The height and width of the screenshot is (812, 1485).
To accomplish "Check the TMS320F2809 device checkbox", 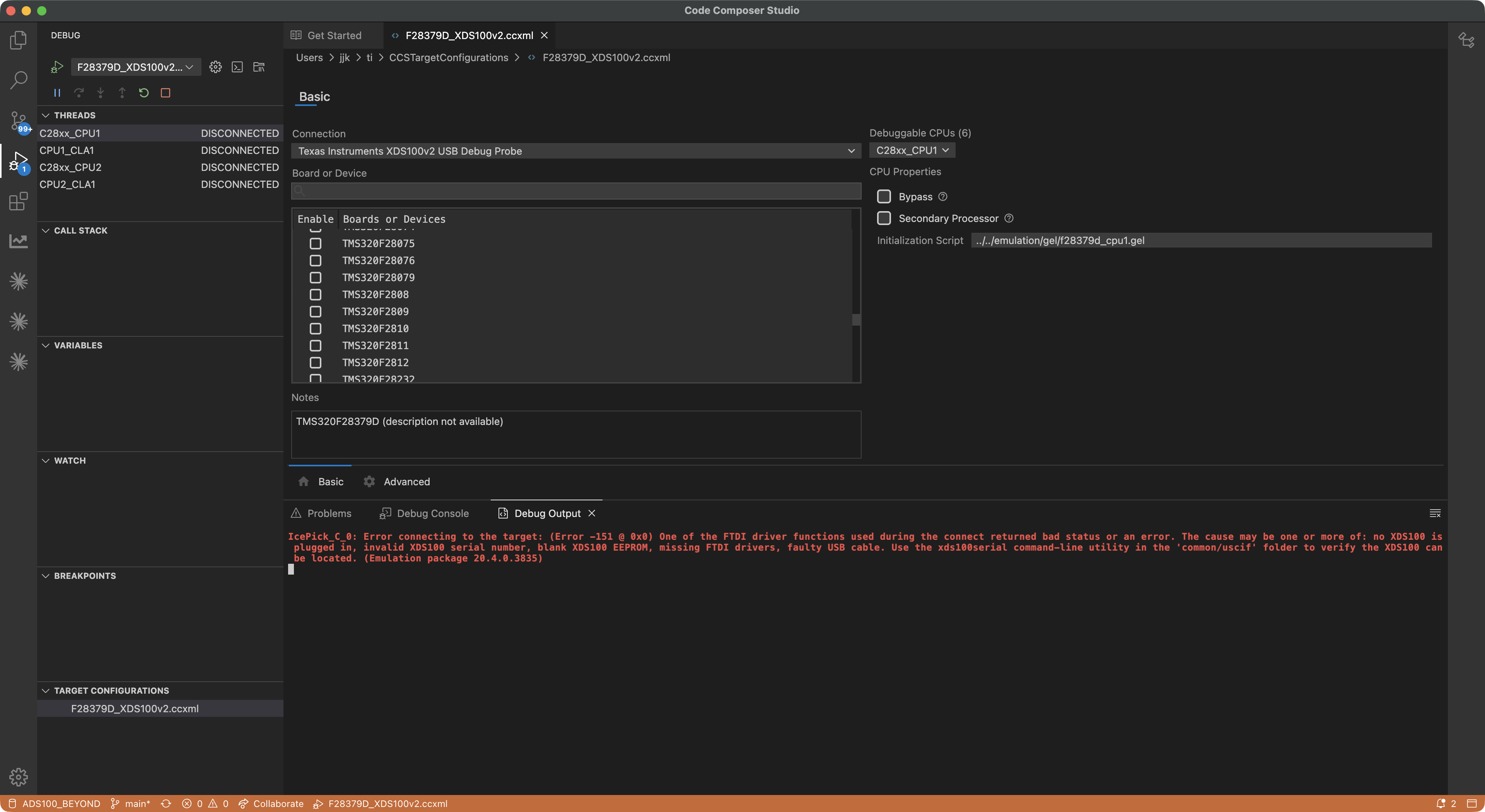I will [315, 312].
